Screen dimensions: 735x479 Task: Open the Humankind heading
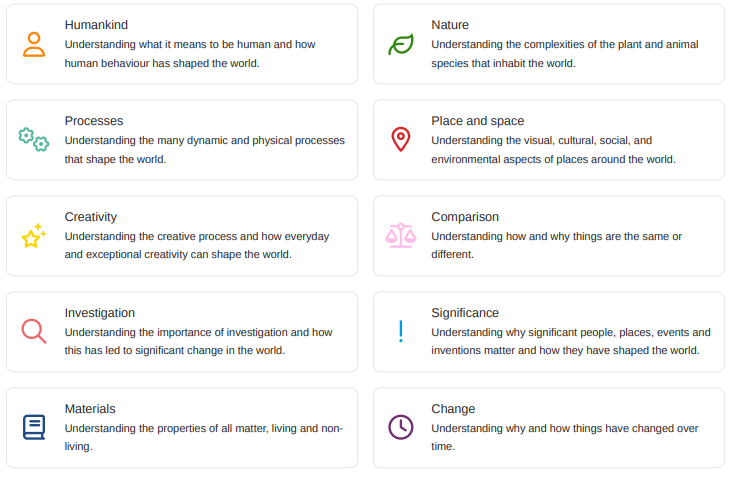96,25
